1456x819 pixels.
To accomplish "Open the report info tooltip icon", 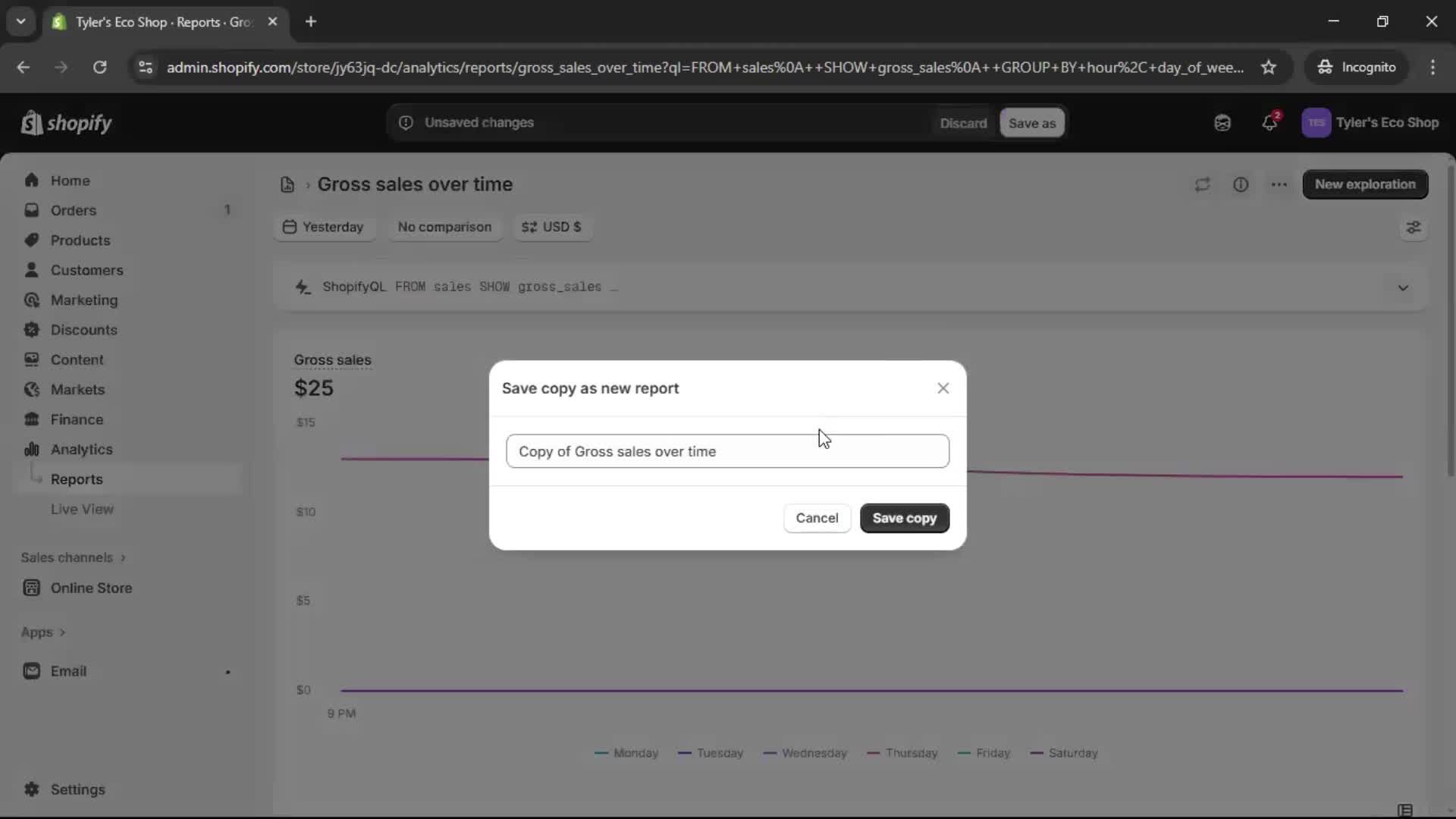I will [1241, 184].
